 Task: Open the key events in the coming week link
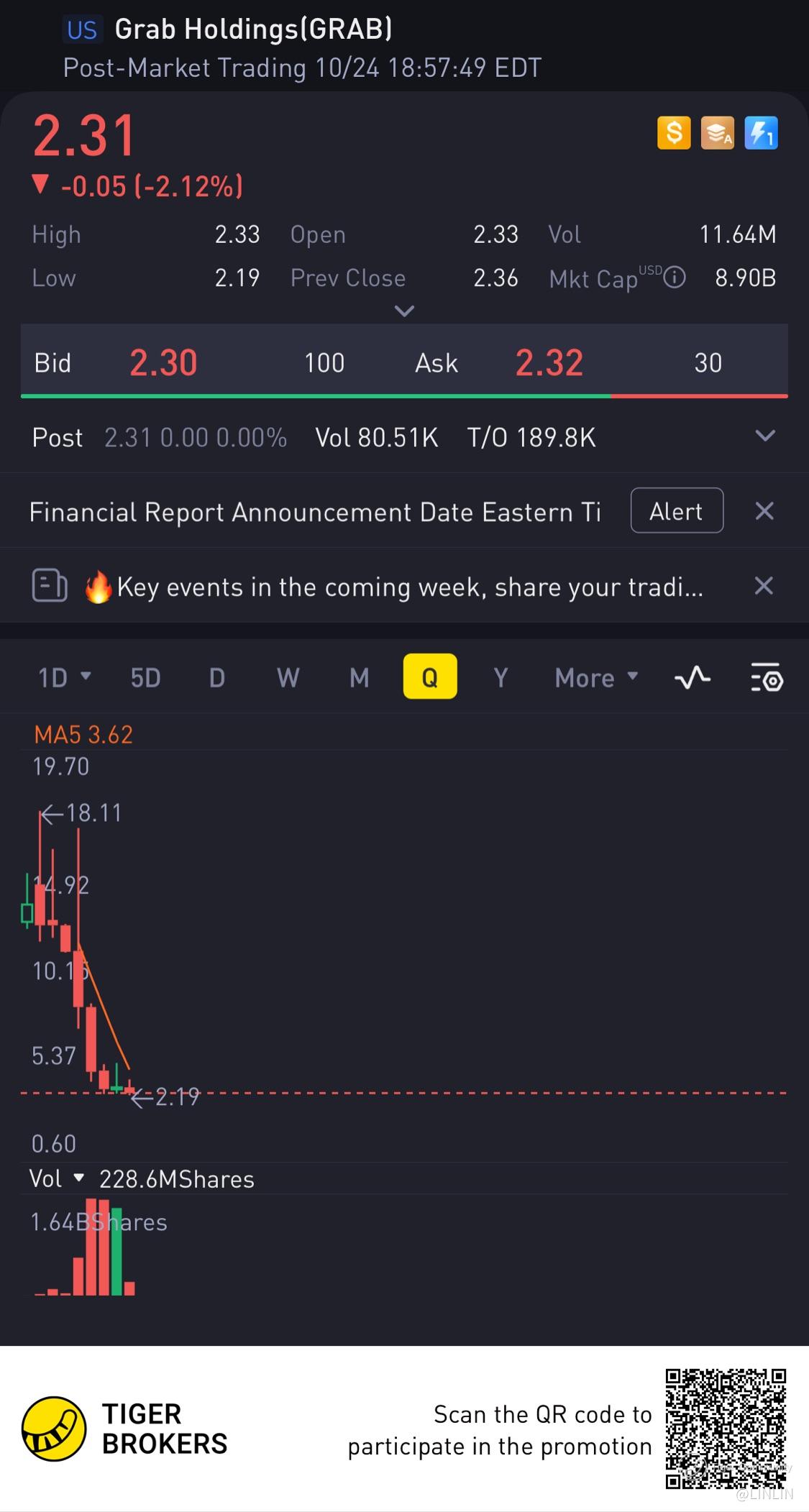coord(410,587)
